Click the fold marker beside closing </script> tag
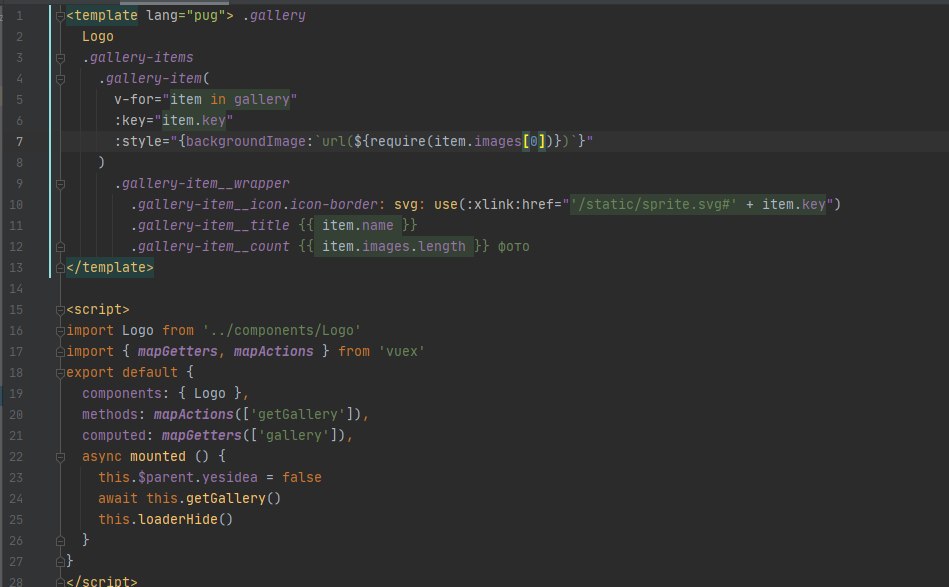Viewport: 949px width, 587px height. click(61, 582)
